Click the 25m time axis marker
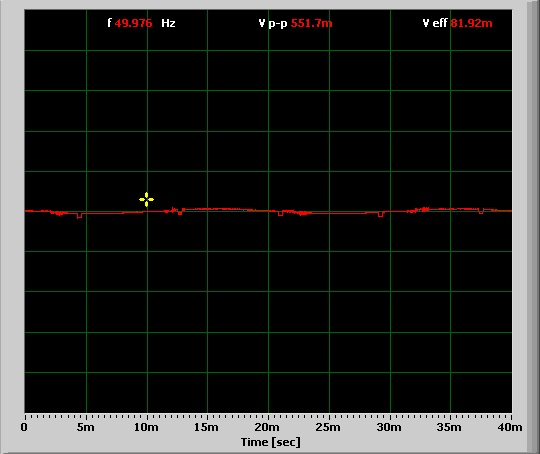The height and width of the screenshot is (454, 540). pos(328,427)
